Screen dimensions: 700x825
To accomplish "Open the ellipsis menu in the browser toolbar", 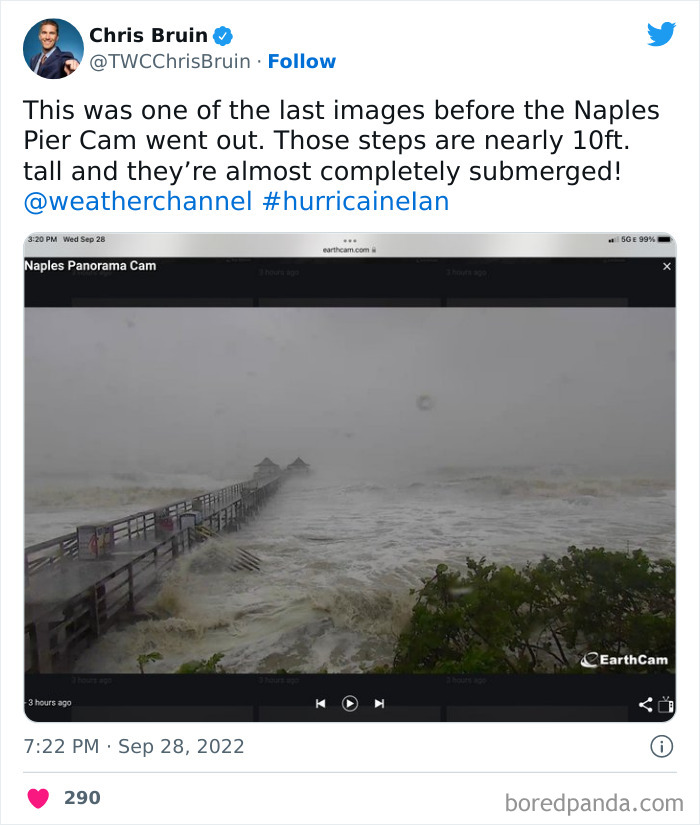I will [350, 238].
